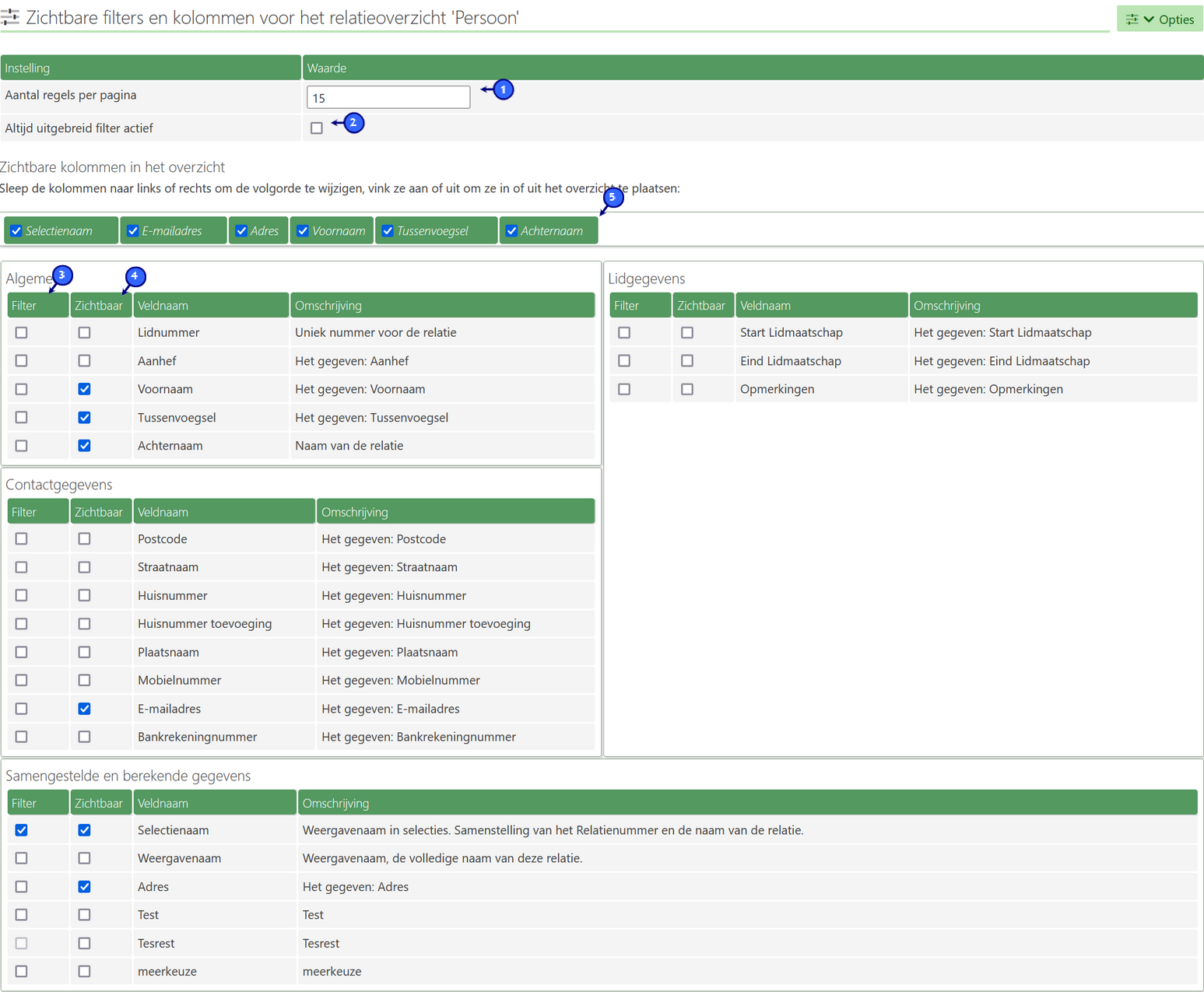Enable Filter for Postcode
This screenshot has height=992, width=1204.
click(x=22, y=538)
